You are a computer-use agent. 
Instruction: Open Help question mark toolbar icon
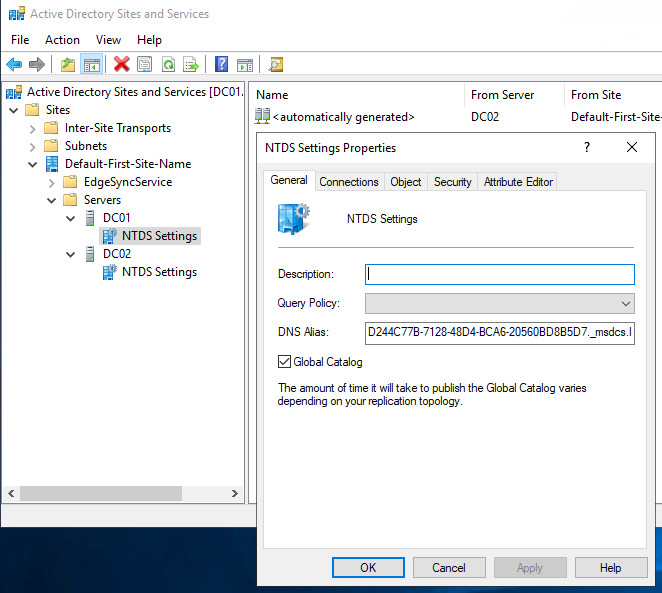point(221,65)
